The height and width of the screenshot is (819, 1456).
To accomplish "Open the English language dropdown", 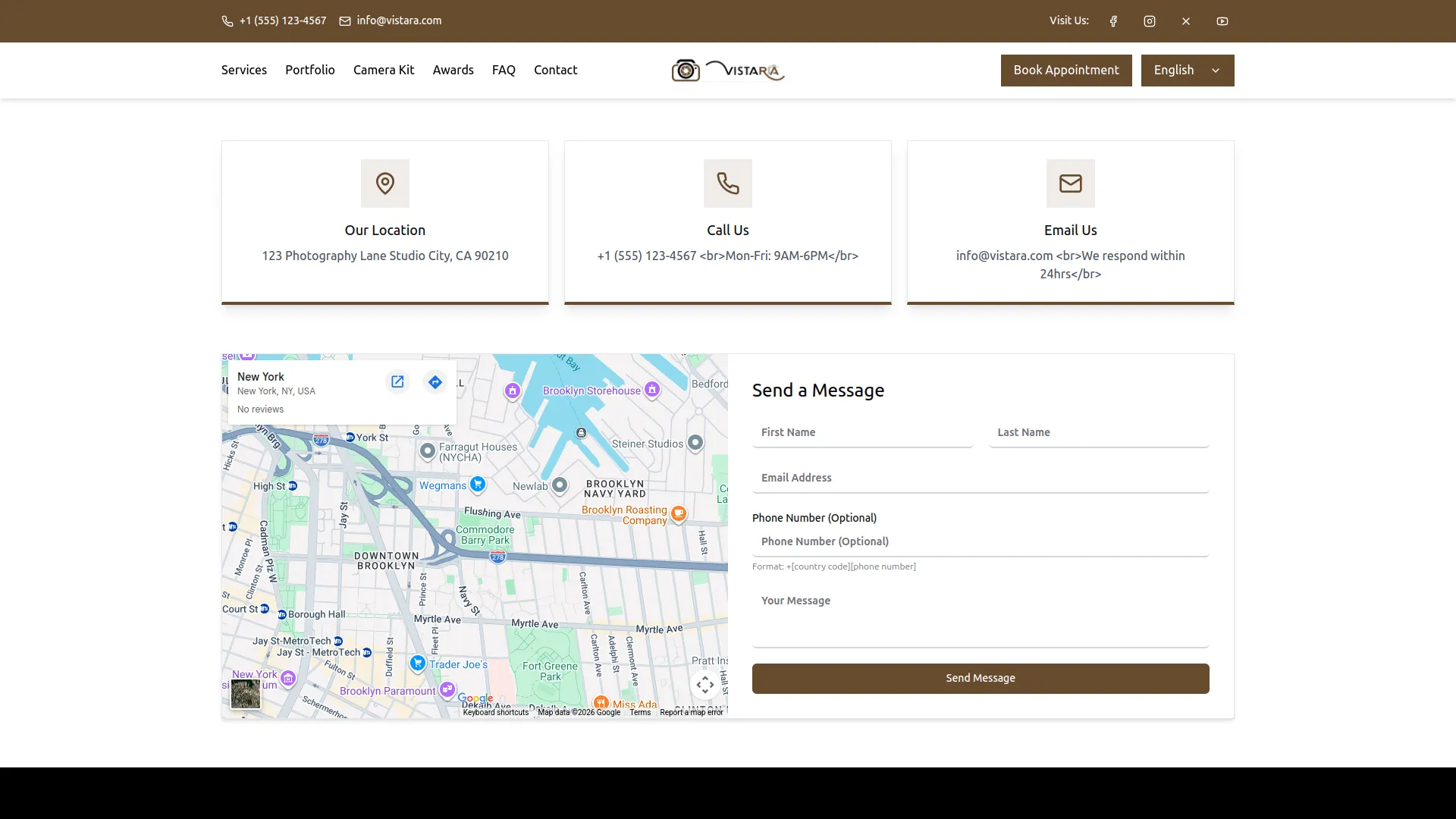I will tap(1187, 70).
